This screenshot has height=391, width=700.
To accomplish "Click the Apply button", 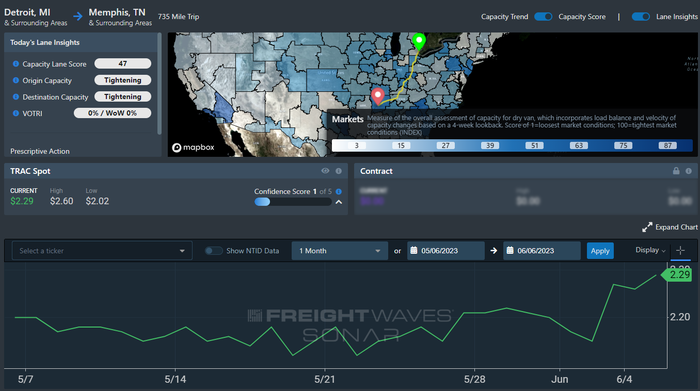I will point(600,251).
